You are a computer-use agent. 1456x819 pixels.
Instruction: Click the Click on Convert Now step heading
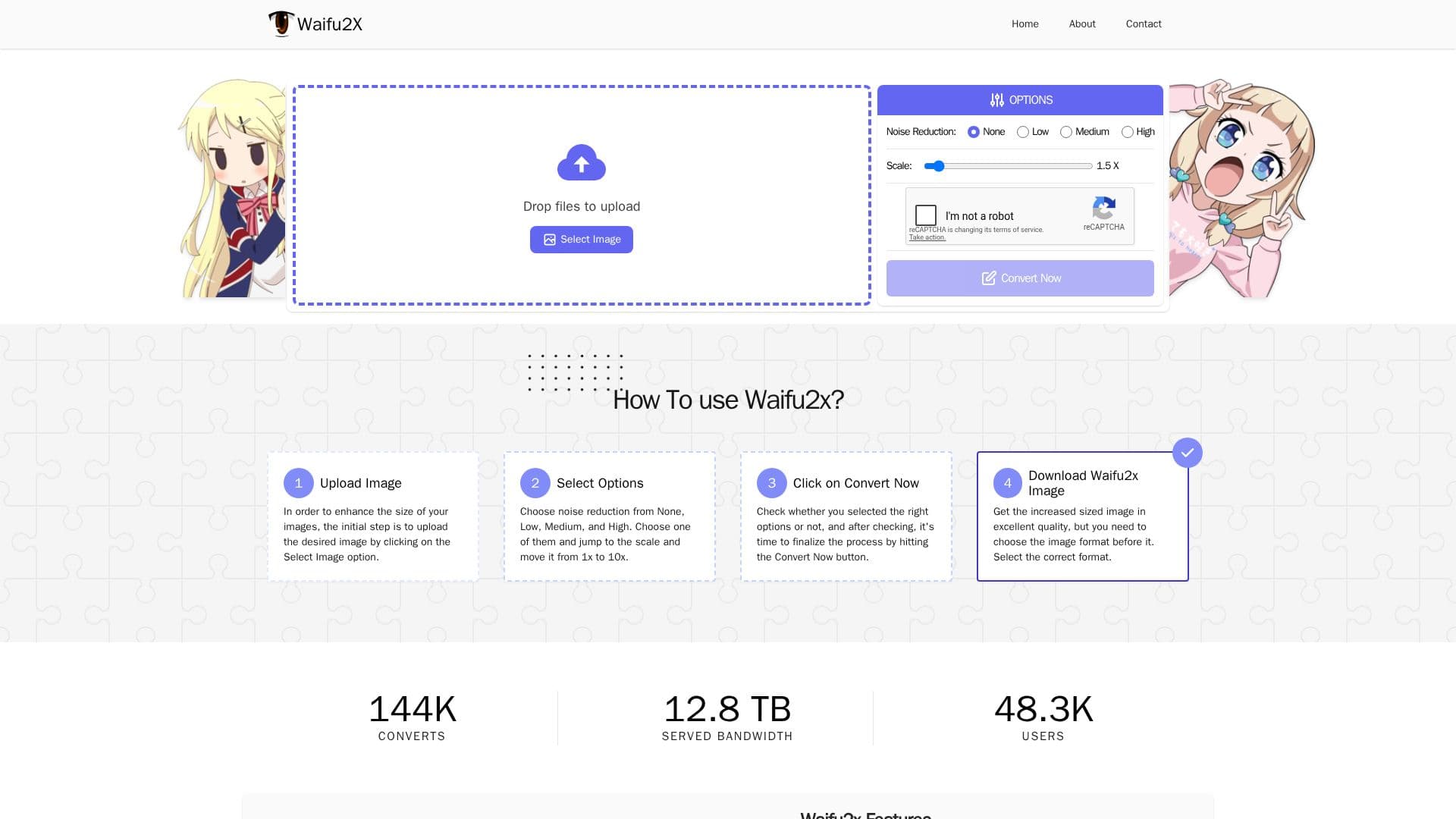pos(856,483)
